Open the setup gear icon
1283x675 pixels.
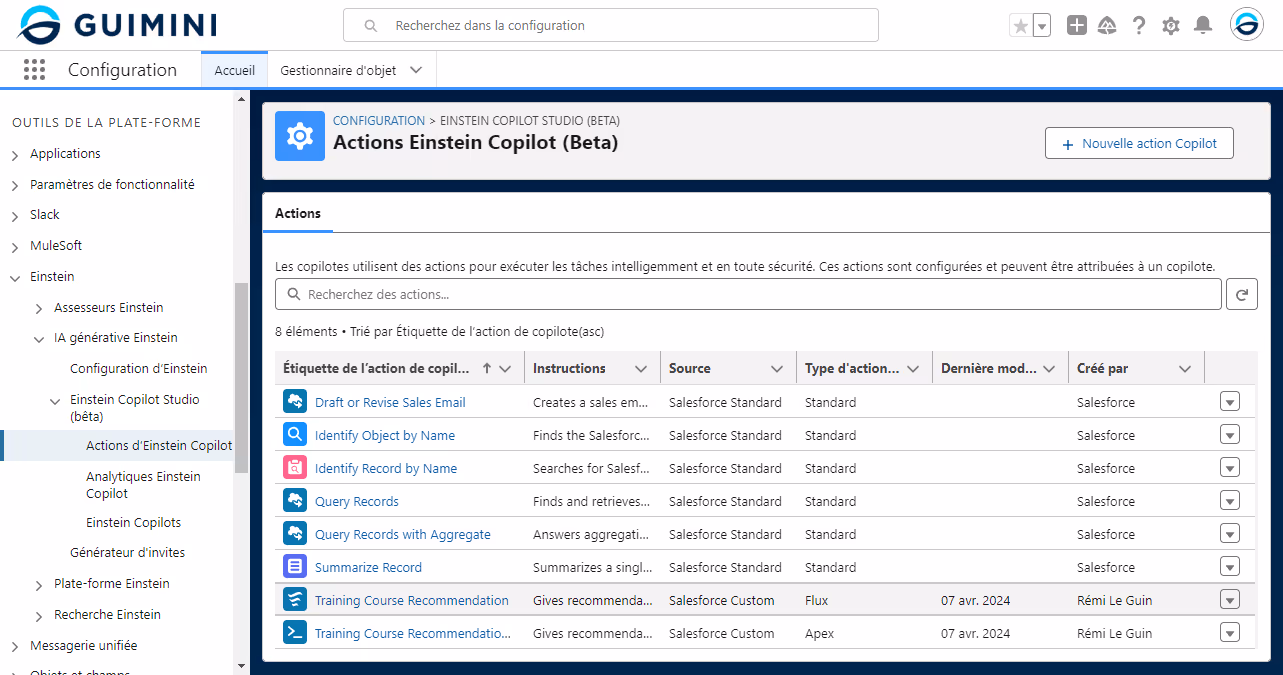point(1171,26)
